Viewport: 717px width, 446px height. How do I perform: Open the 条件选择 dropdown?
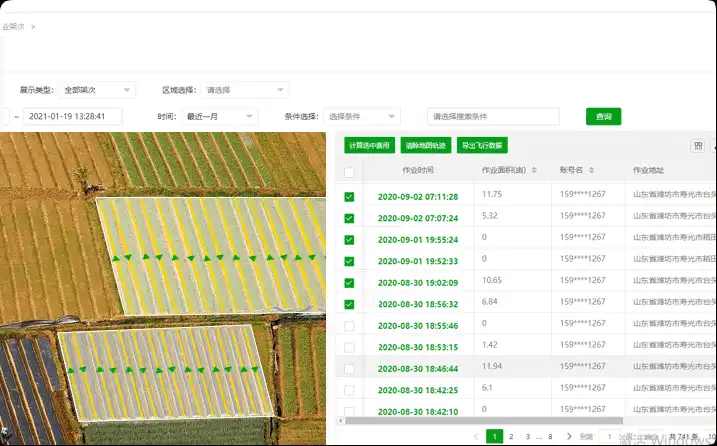[362, 117]
